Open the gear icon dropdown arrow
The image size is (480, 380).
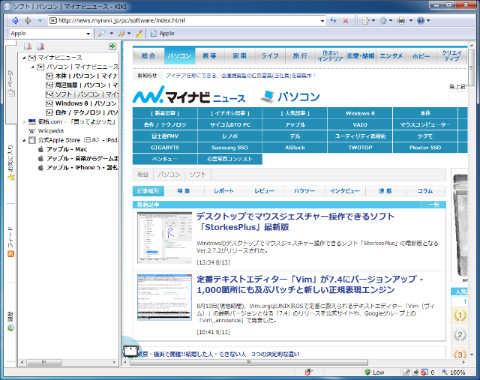[x=391, y=21]
